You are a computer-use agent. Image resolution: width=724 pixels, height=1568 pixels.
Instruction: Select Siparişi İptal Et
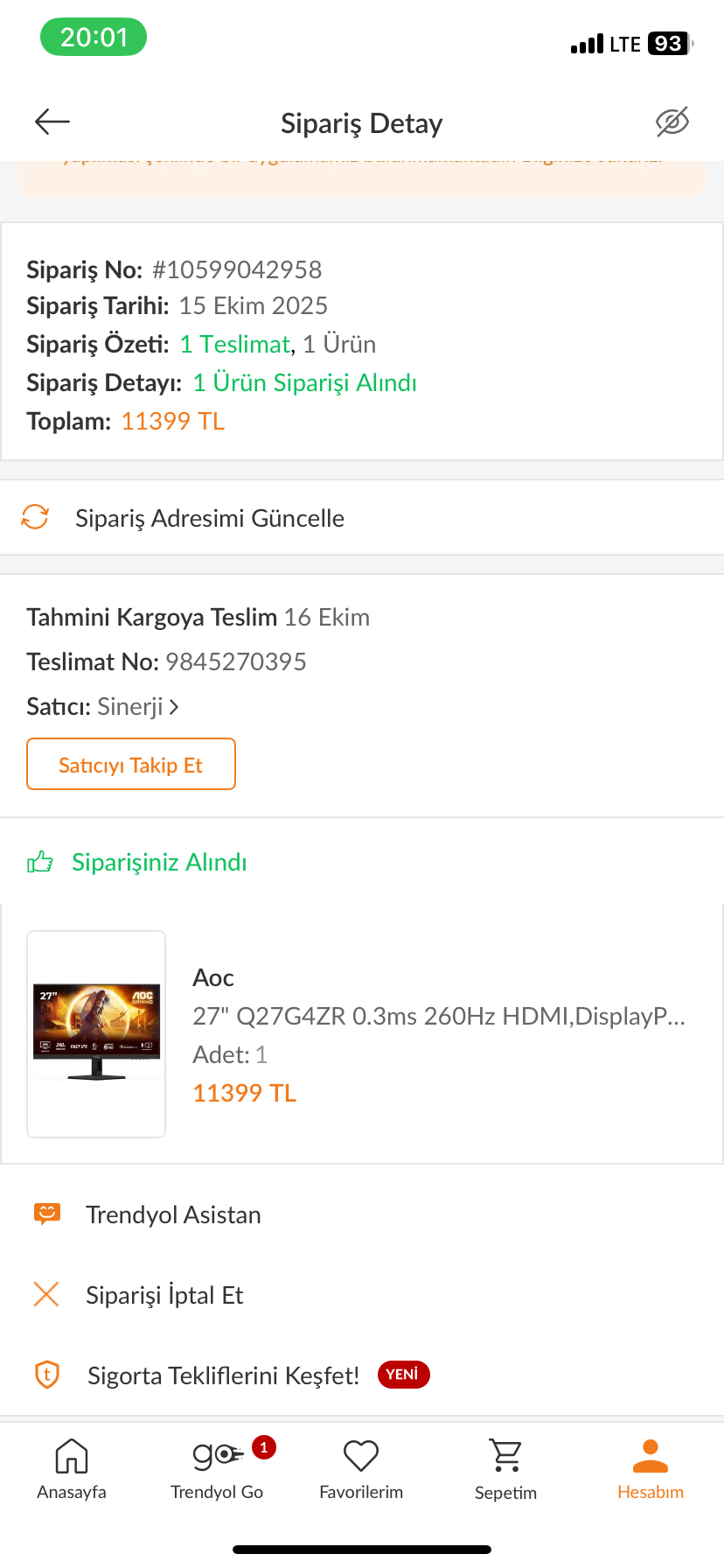(x=362, y=1295)
